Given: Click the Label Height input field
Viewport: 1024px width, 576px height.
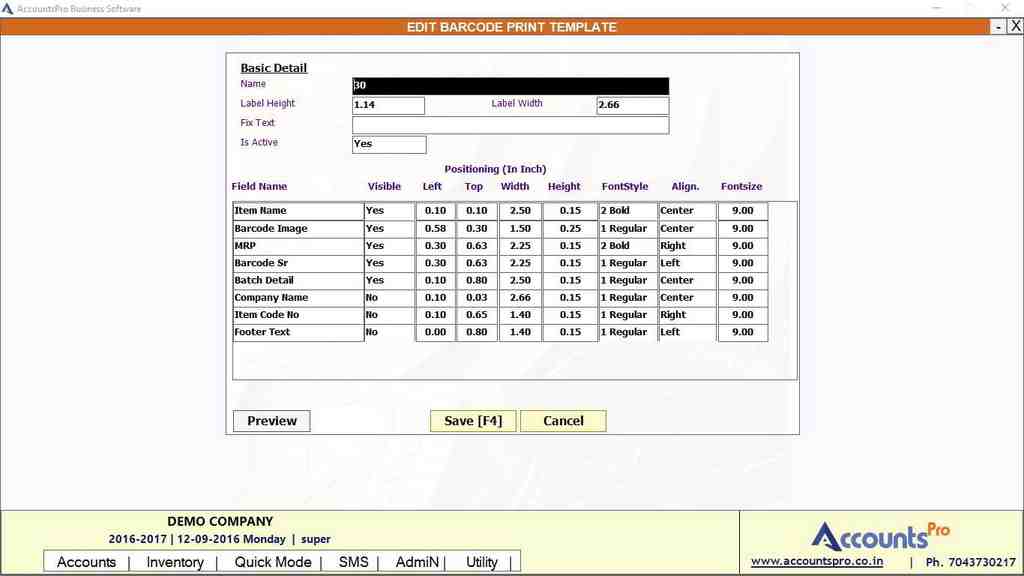Looking at the screenshot, I should [388, 105].
